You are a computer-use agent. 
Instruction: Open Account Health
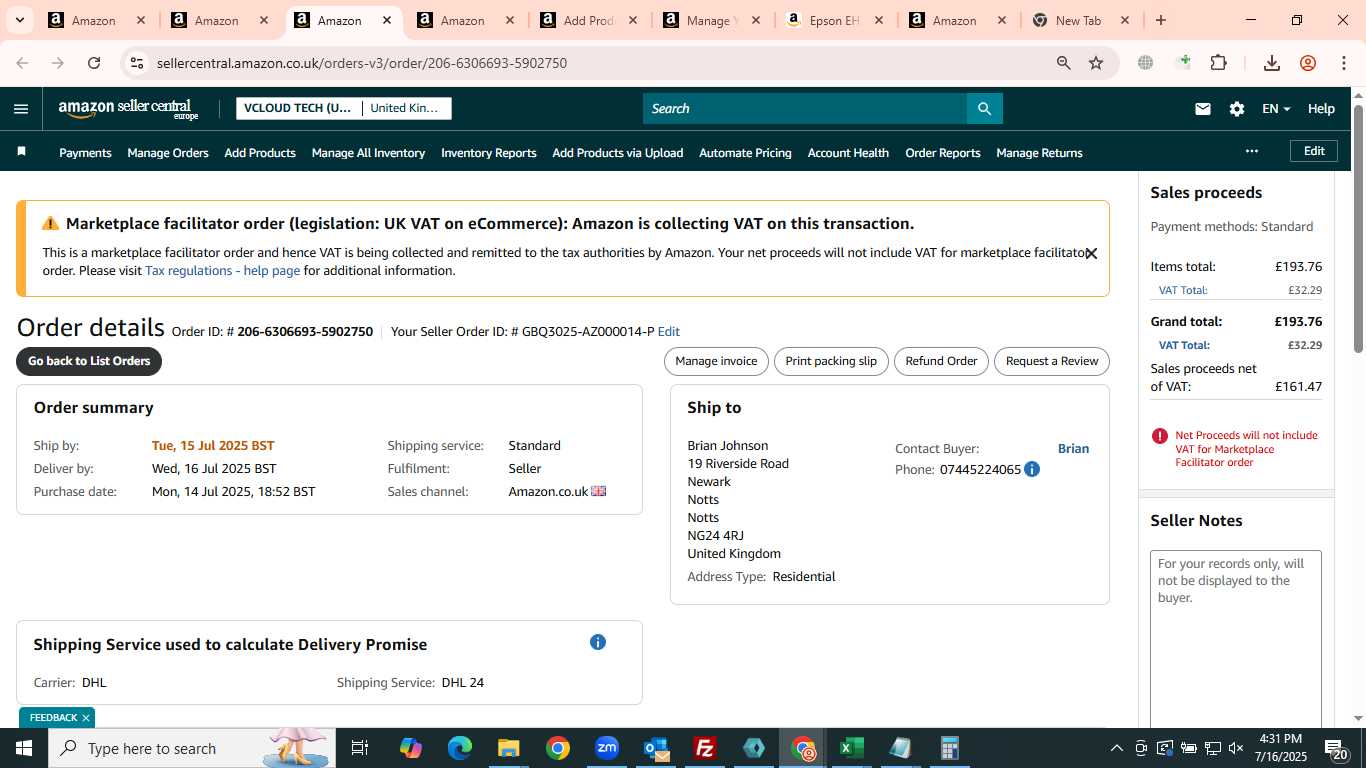coord(848,153)
